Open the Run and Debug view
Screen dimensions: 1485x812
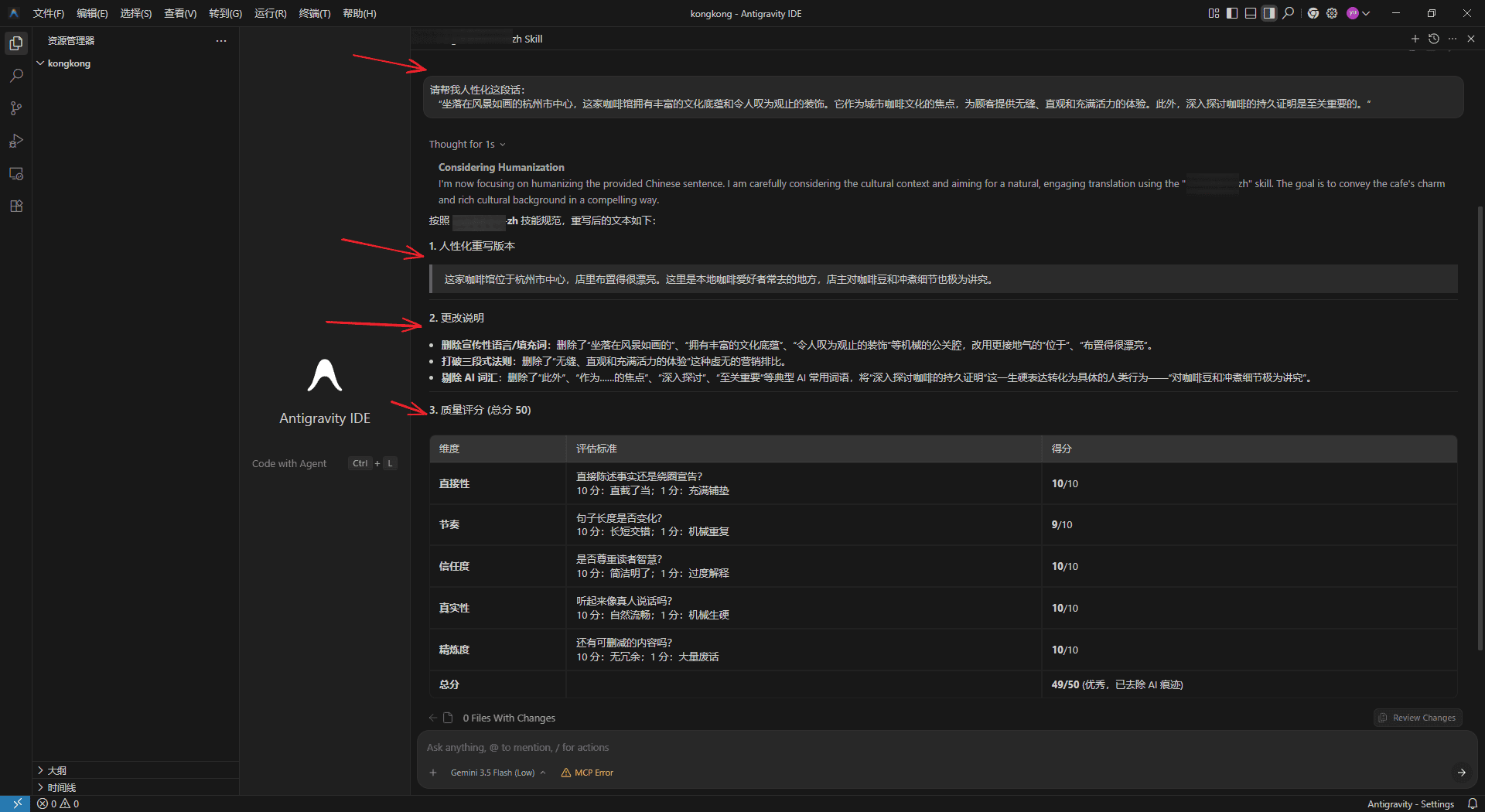(16, 141)
